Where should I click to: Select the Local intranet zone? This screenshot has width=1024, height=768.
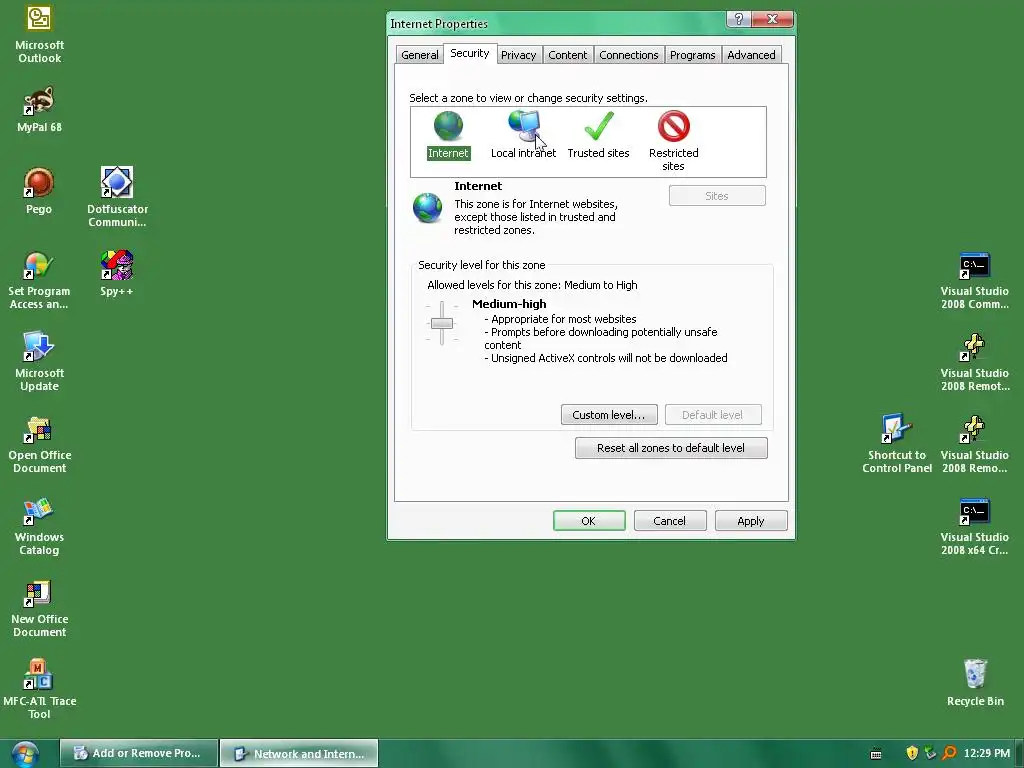523,135
